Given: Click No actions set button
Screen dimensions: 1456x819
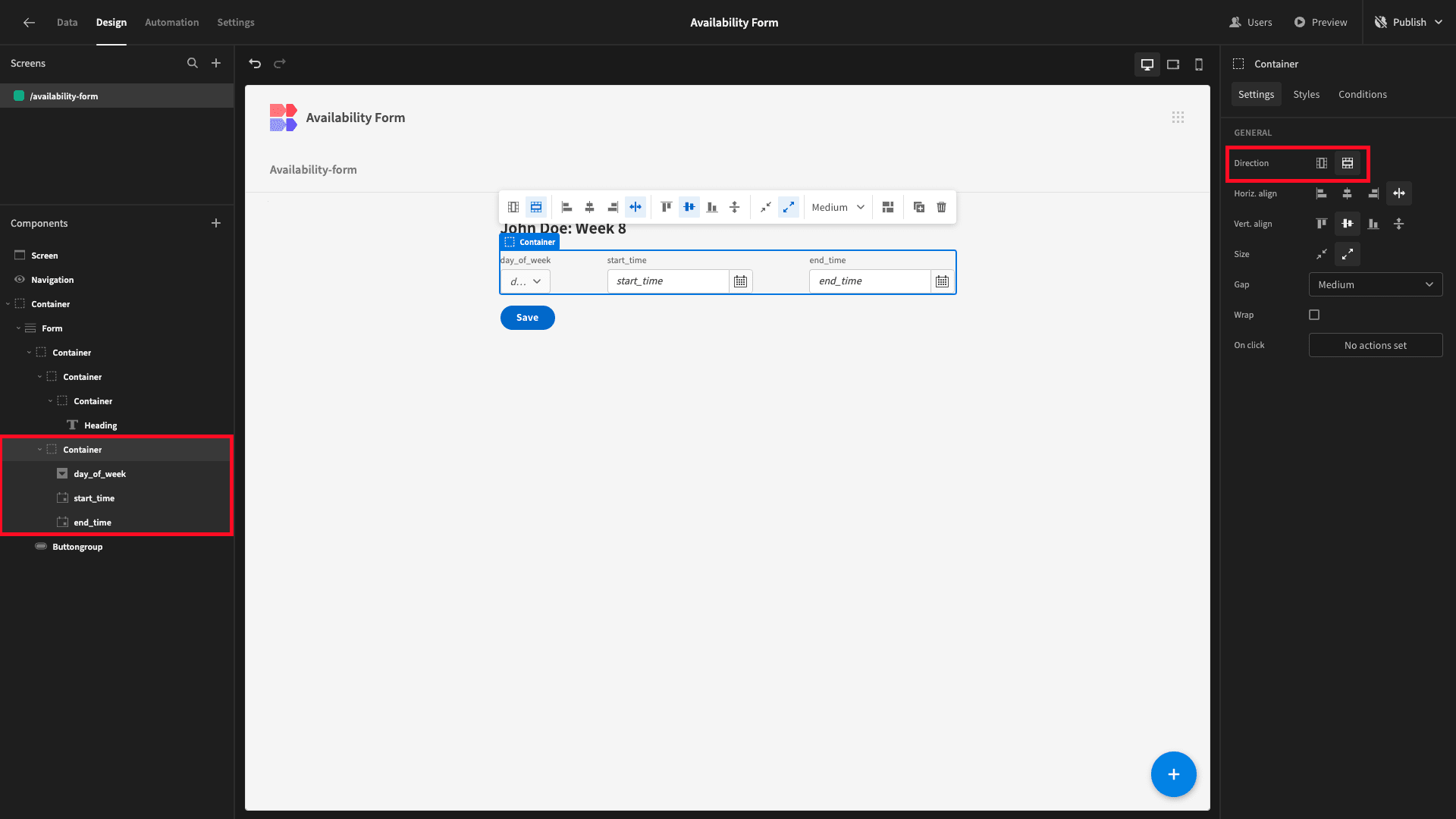Looking at the screenshot, I should 1376,345.
